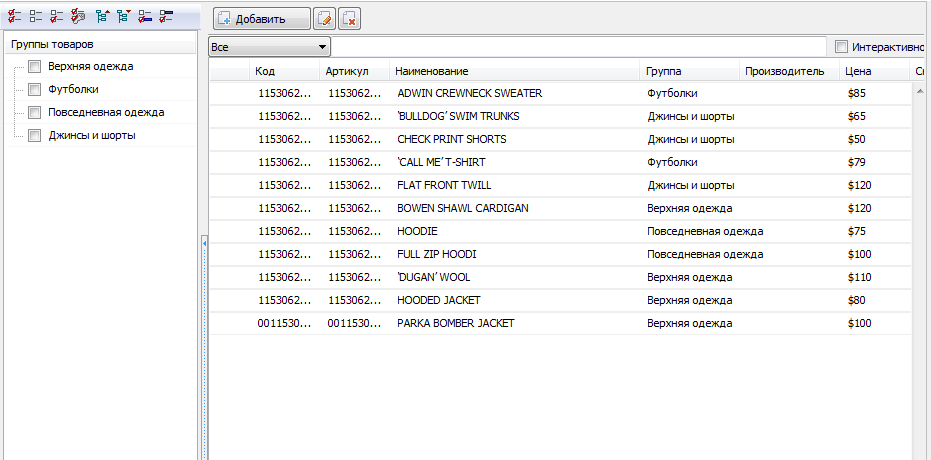
Task: Click the Джинсы и шорты cell of CHECK PRINT SHORTS
Action: (x=691, y=139)
